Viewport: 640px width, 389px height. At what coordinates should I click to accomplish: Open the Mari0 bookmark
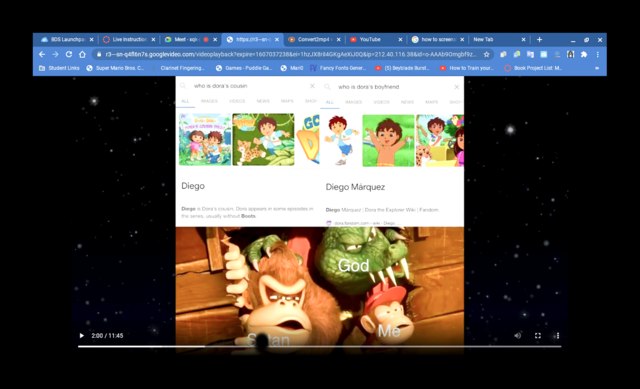[x=292, y=68]
